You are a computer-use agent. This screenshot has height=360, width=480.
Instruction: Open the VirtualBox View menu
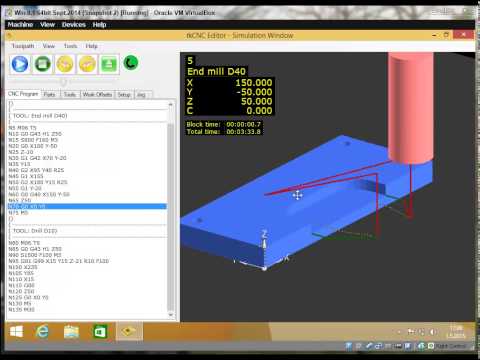(47, 25)
